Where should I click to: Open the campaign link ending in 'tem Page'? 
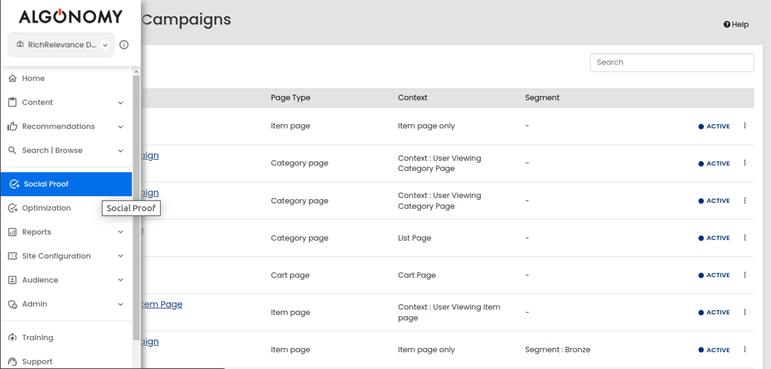click(x=162, y=304)
